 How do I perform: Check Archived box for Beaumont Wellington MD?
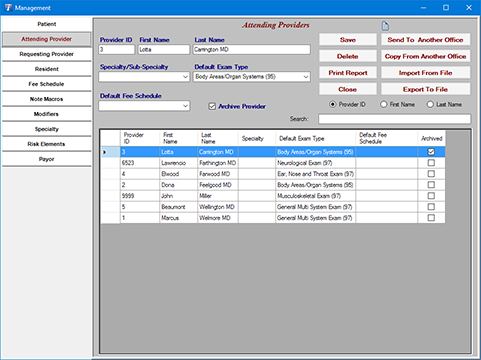tap(431, 207)
